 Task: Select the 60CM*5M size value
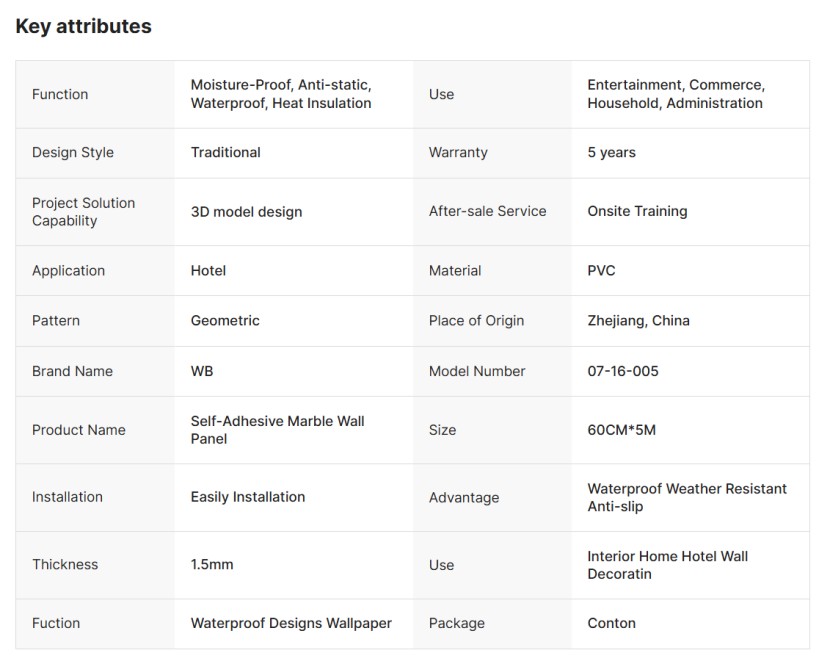(622, 430)
